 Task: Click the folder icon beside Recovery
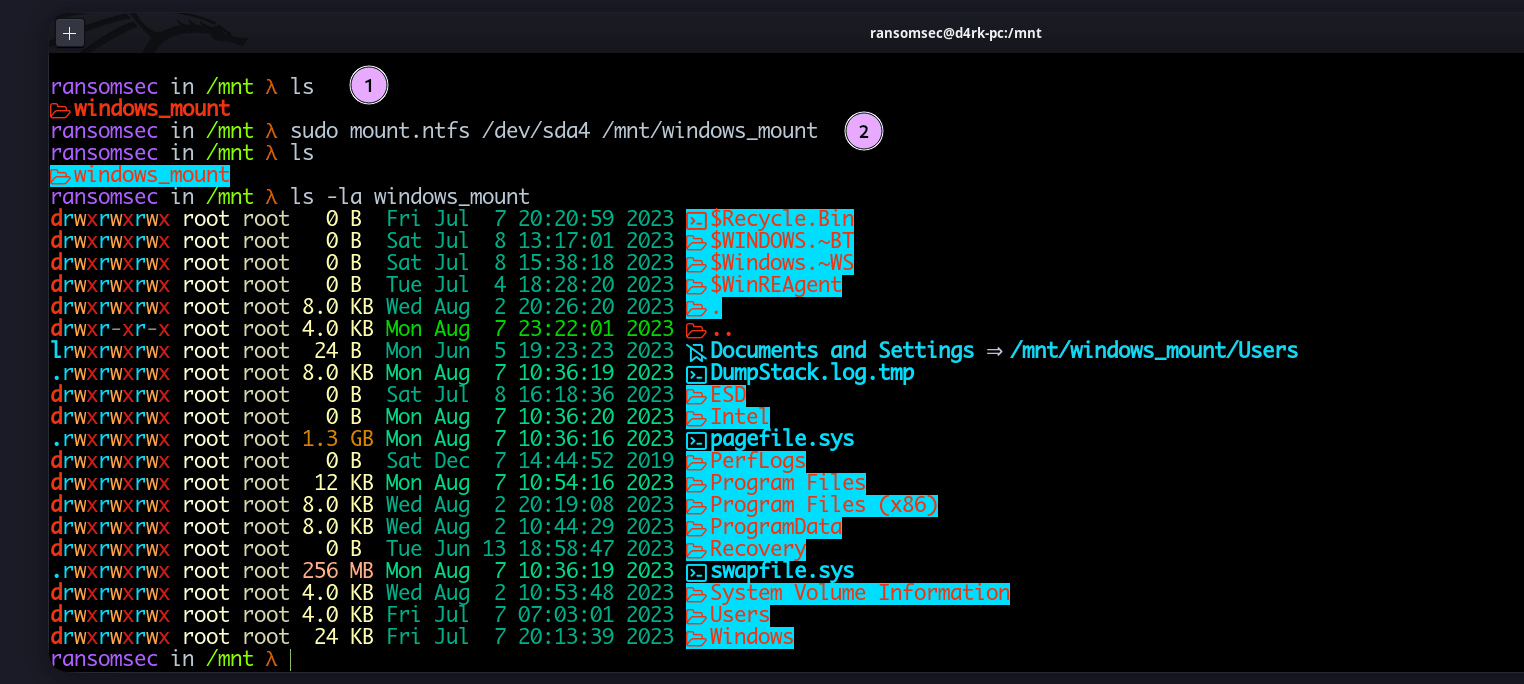[x=696, y=548]
